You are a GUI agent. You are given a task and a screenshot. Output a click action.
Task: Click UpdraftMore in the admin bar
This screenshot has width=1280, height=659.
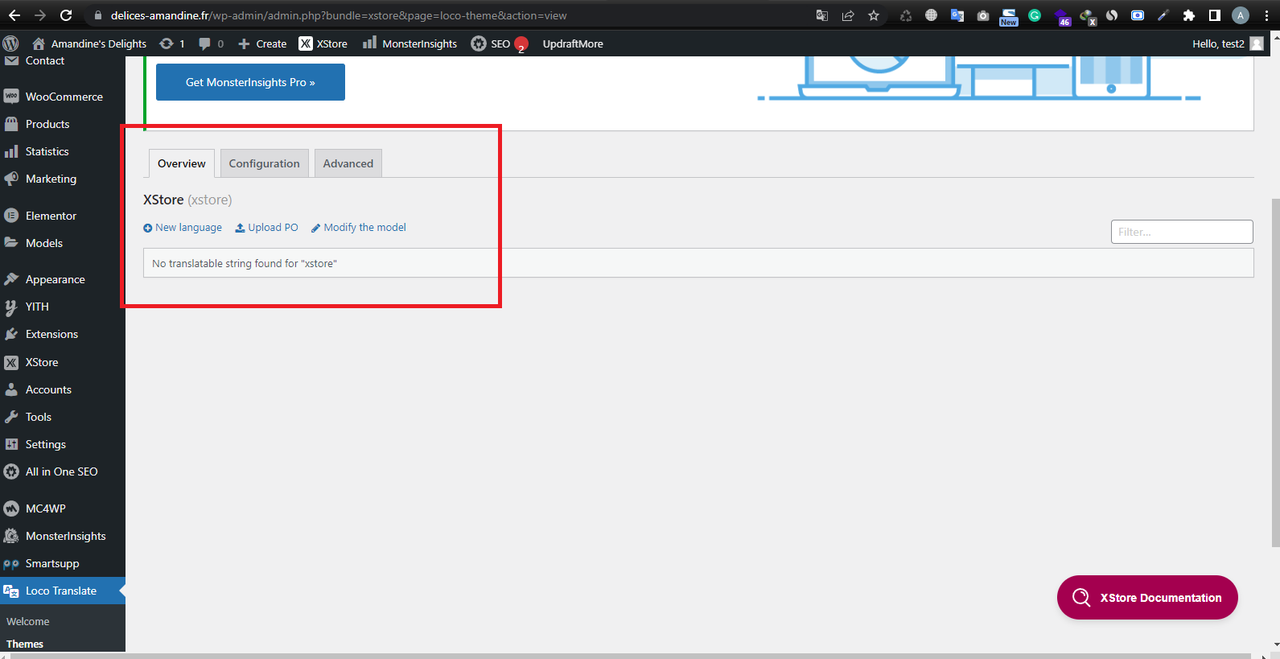tap(573, 43)
